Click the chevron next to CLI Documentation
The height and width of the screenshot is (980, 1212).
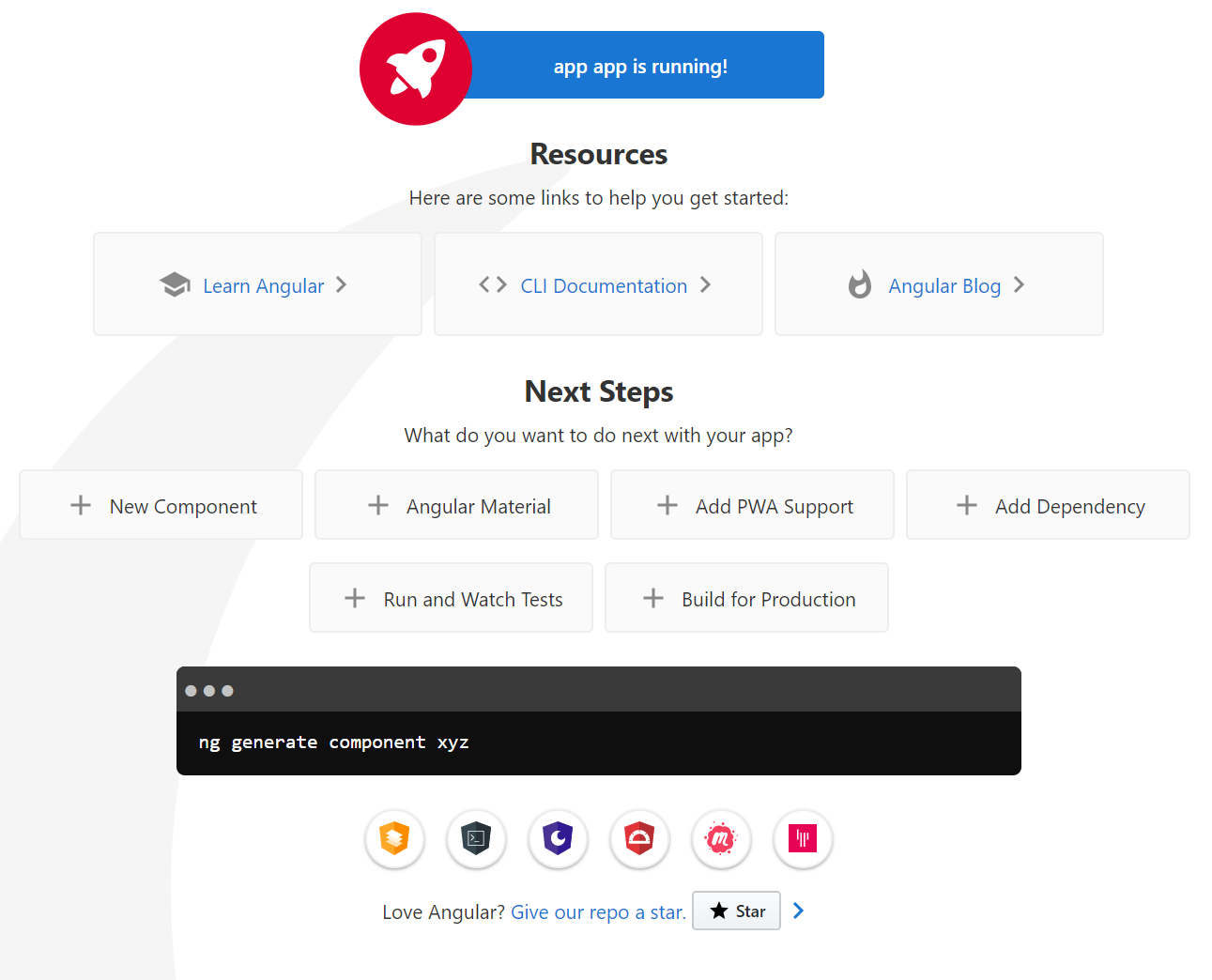tap(705, 284)
